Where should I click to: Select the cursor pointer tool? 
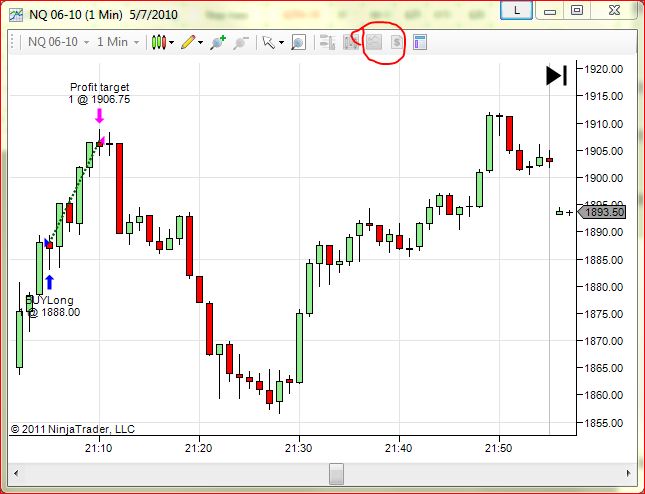click(269, 42)
